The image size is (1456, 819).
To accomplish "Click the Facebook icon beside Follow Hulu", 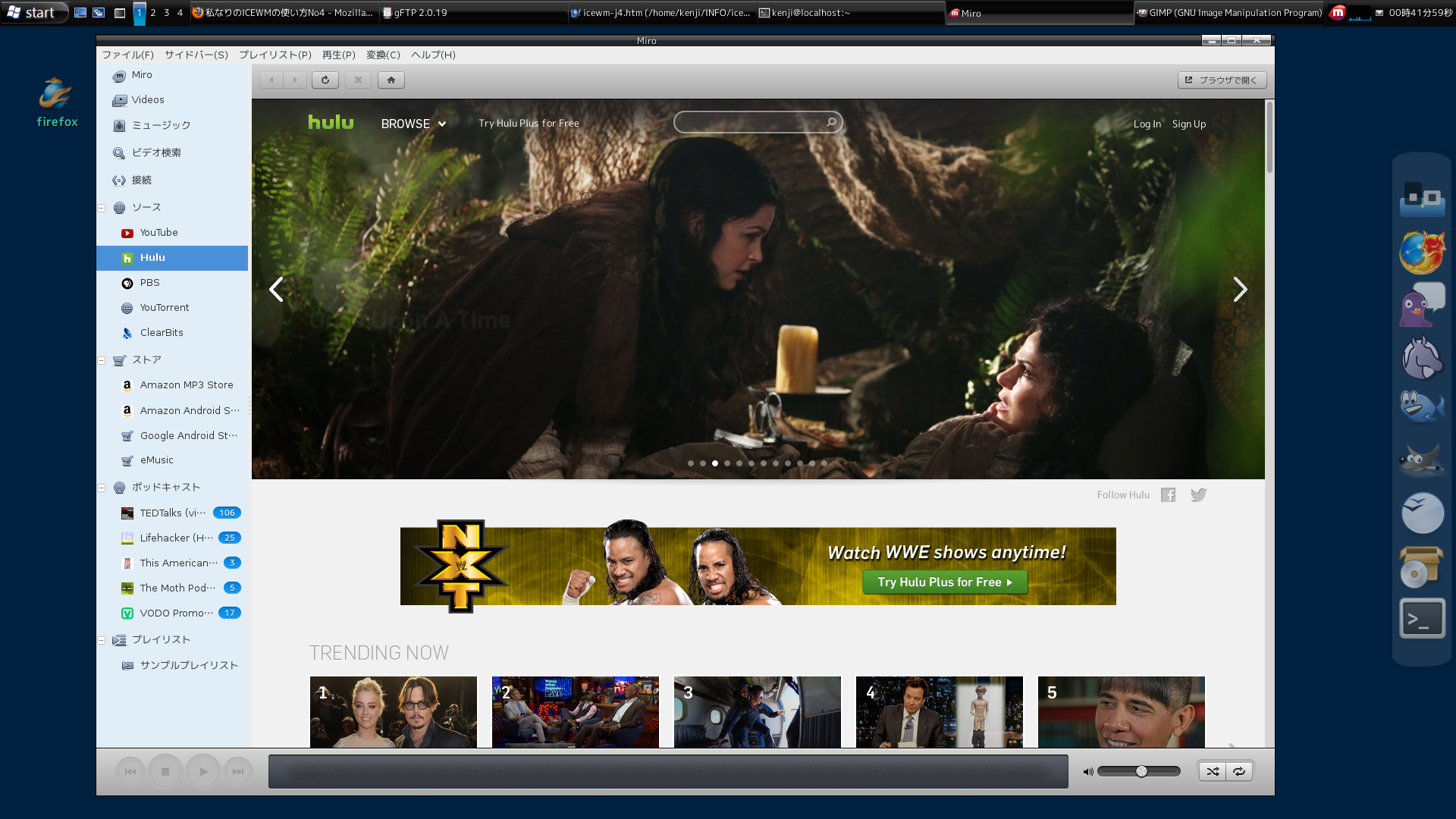I will [1168, 494].
